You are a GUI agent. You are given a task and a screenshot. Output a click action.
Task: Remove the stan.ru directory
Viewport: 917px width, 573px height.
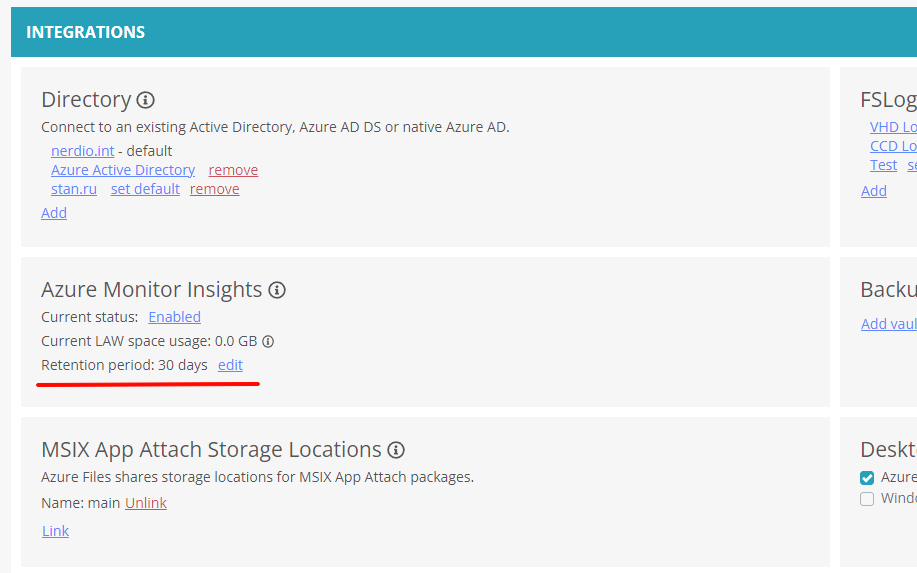coord(214,189)
